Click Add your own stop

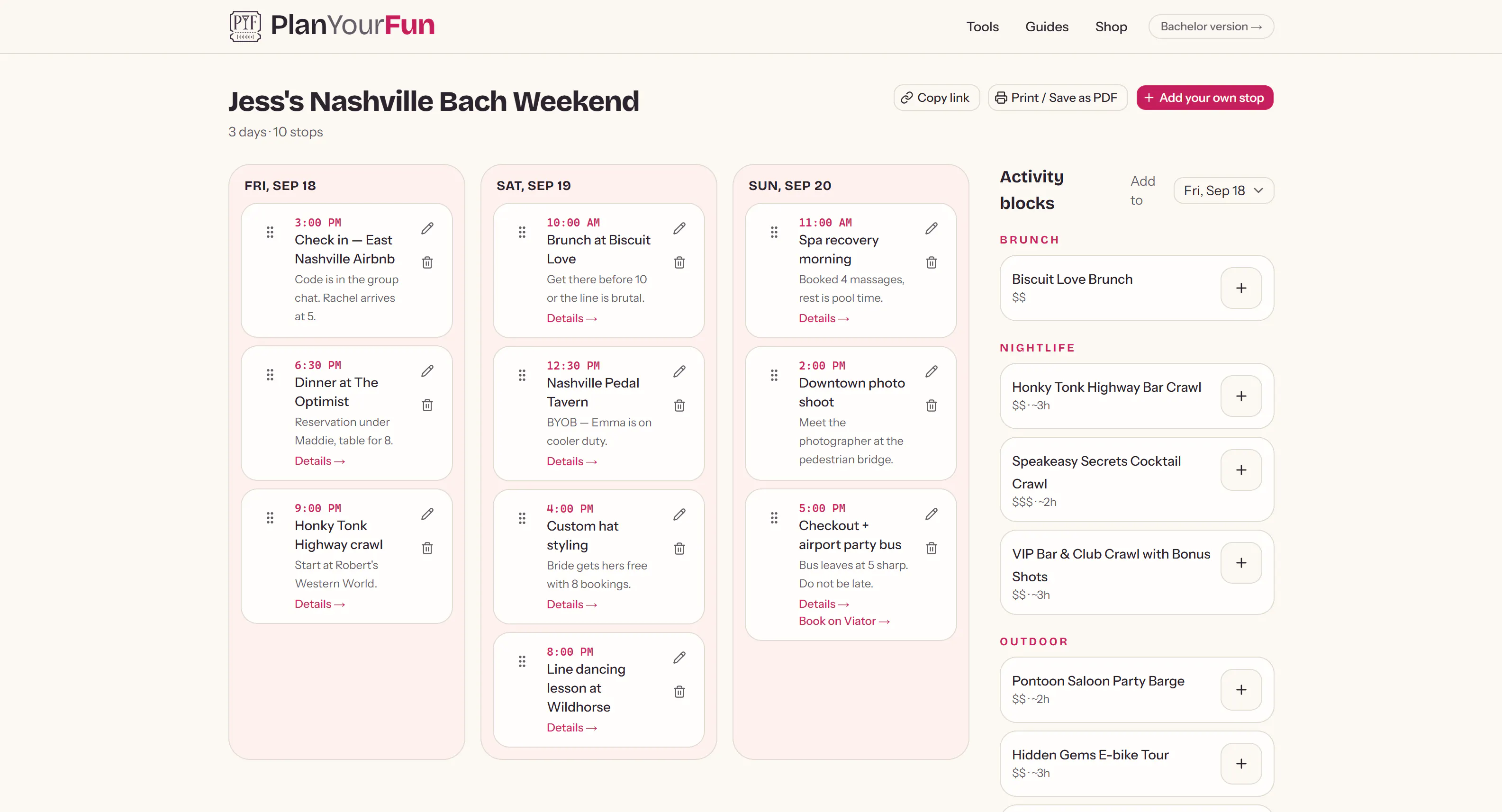1204,97
